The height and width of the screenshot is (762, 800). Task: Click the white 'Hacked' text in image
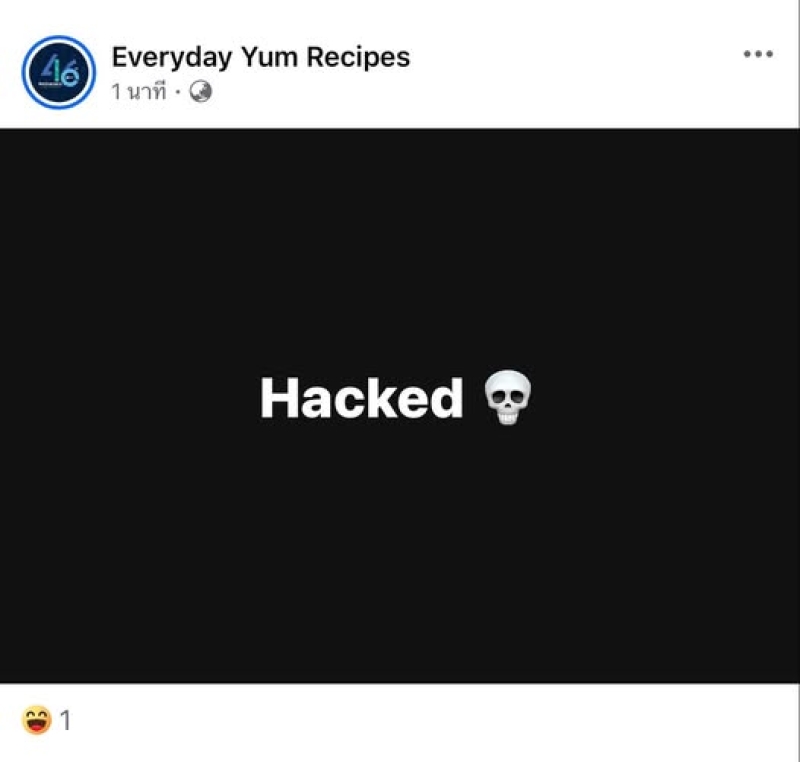[x=362, y=398]
